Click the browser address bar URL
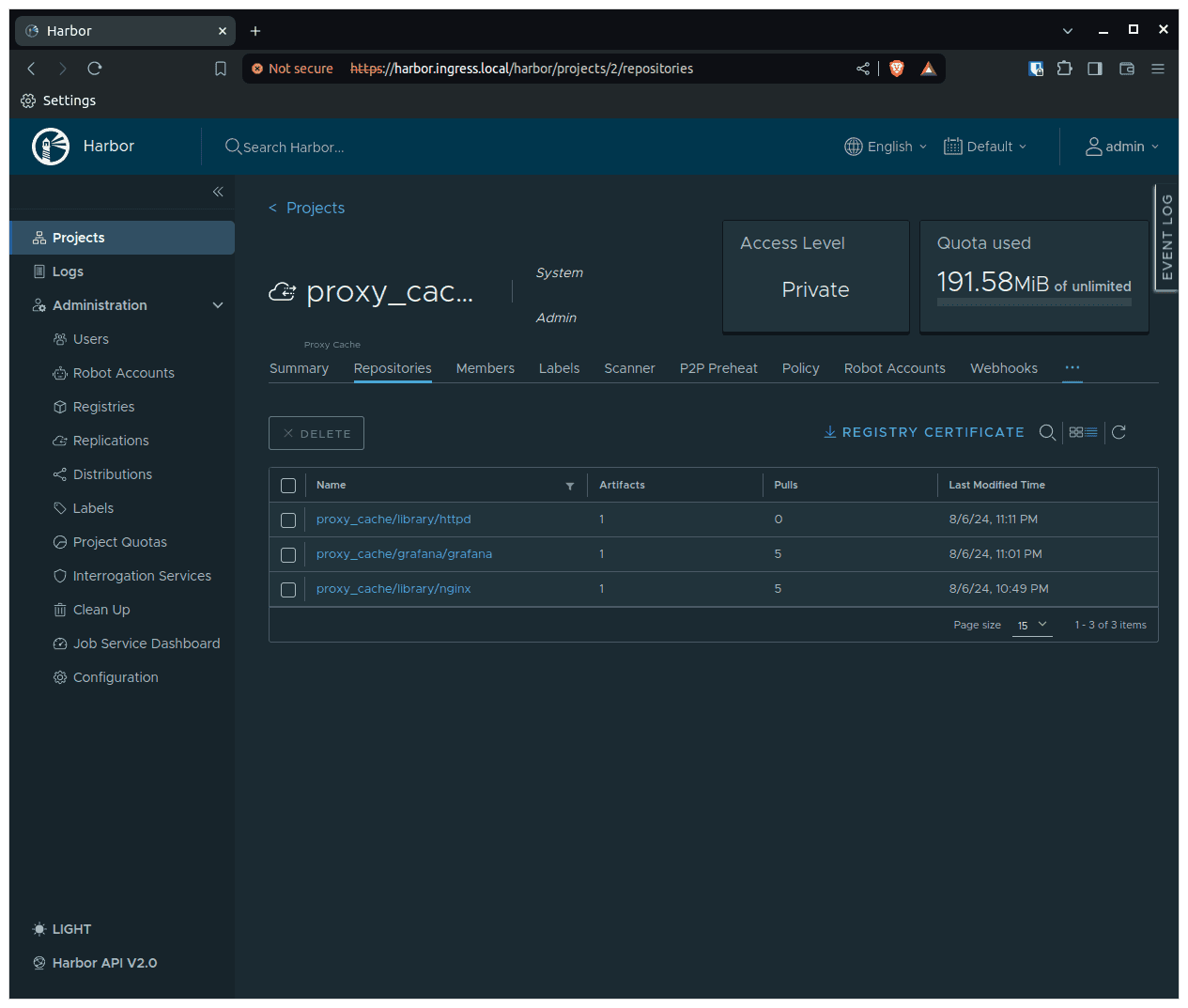1188x1008 pixels. point(521,69)
